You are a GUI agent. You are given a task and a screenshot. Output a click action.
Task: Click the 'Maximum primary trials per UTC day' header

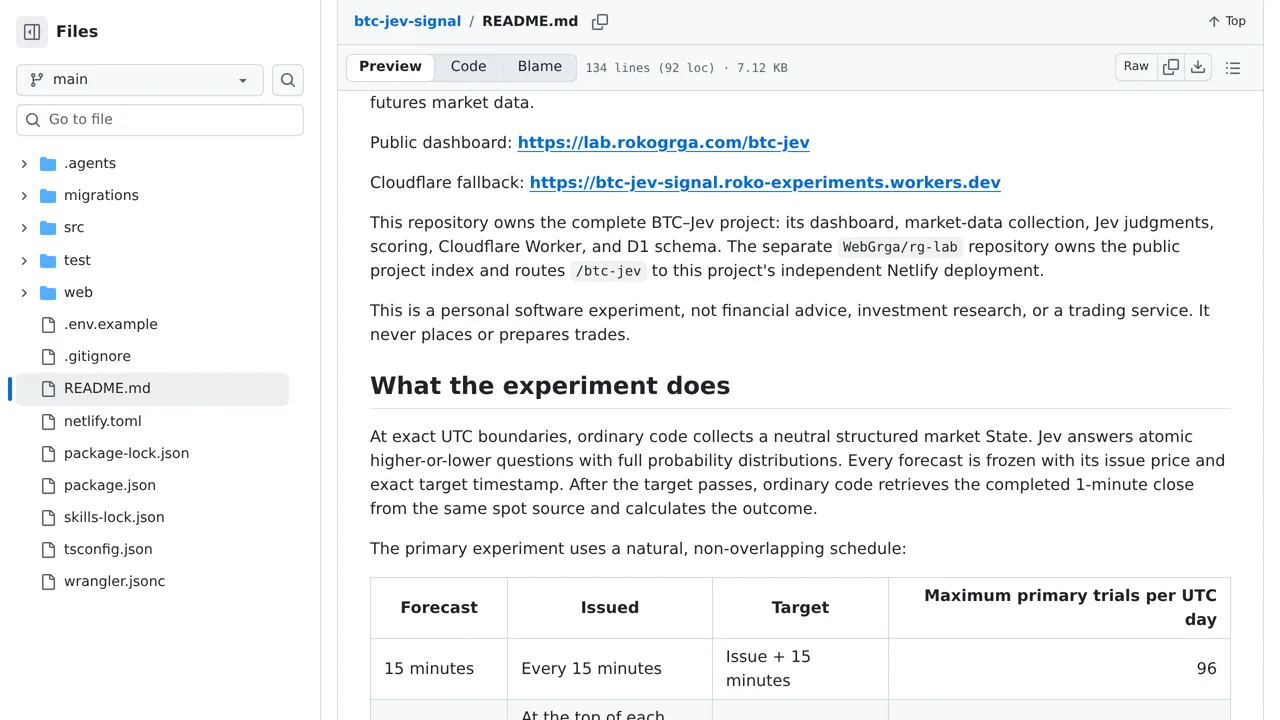pyautogui.click(x=1059, y=608)
